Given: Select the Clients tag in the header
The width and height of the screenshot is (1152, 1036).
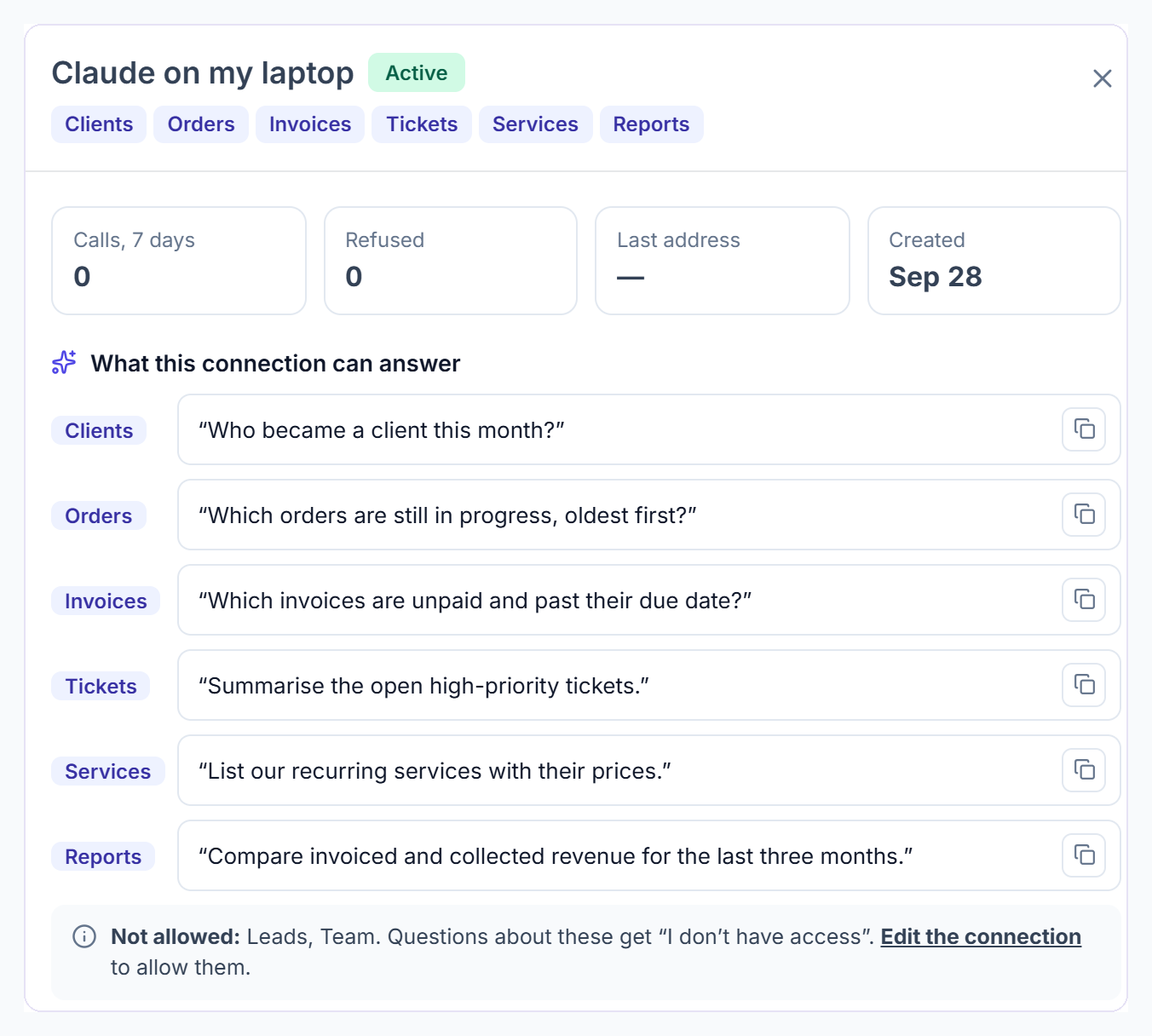Looking at the screenshot, I should pyautogui.click(x=99, y=124).
